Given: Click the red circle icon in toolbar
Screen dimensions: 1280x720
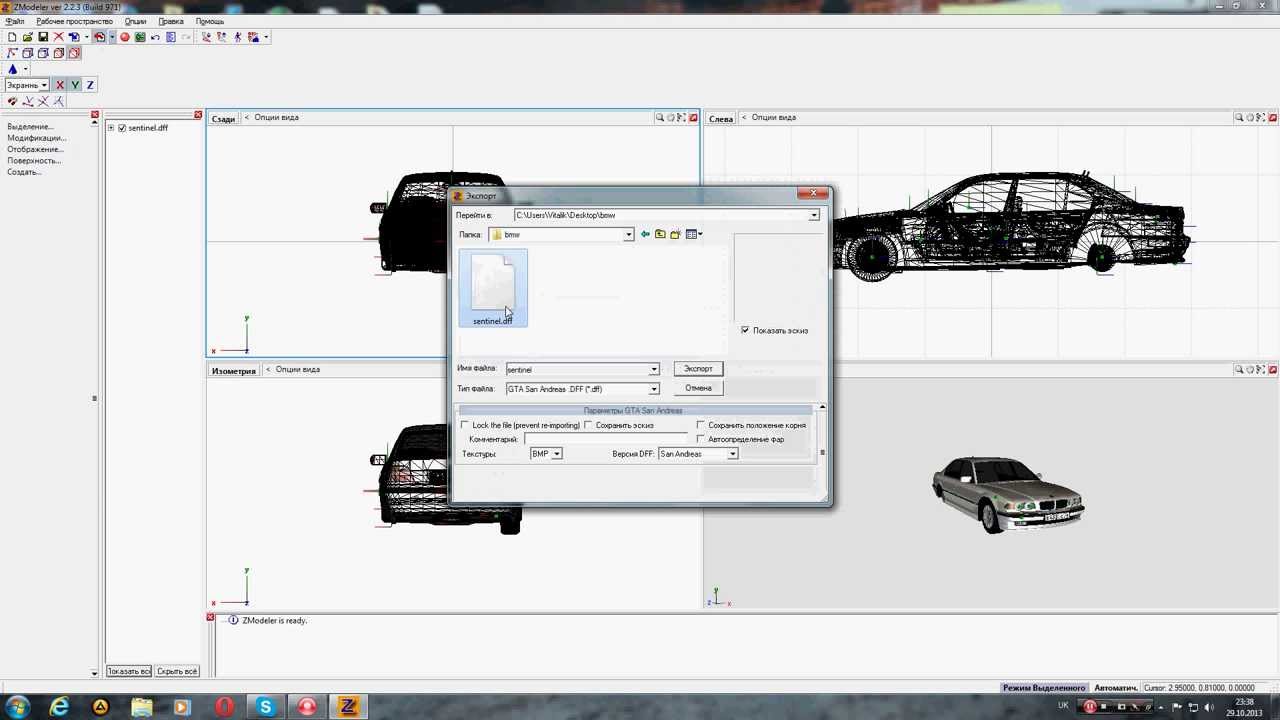Looking at the screenshot, I should click(125, 37).
